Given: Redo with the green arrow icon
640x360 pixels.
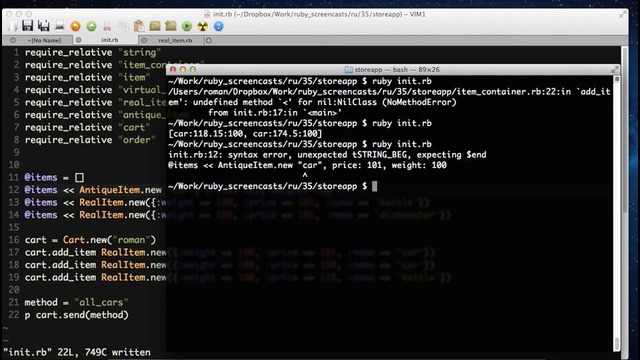Looking at the screenshot, I should point(91,27).
